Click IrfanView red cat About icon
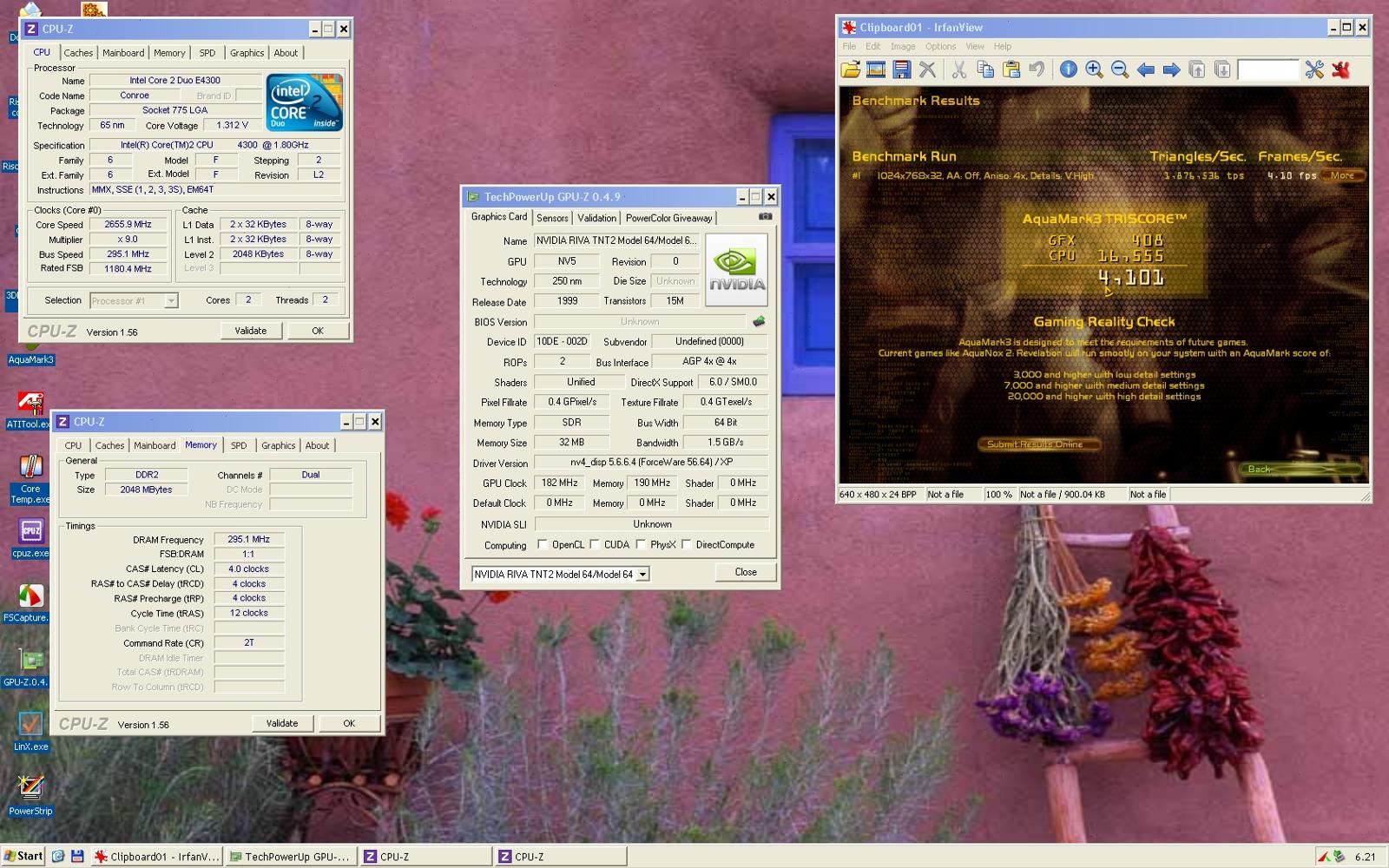The width and height of the screenshot is (1389, 868). 1340,69
